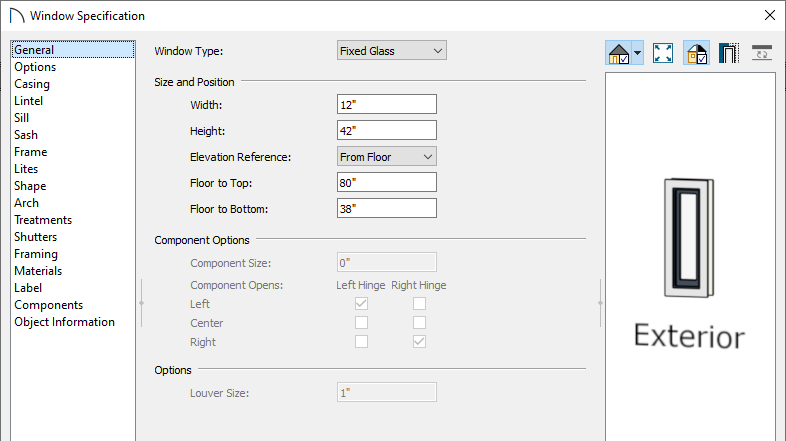Toggle Right component Right Hinge checkbox
Screen dimensions: 786x441
419,342
